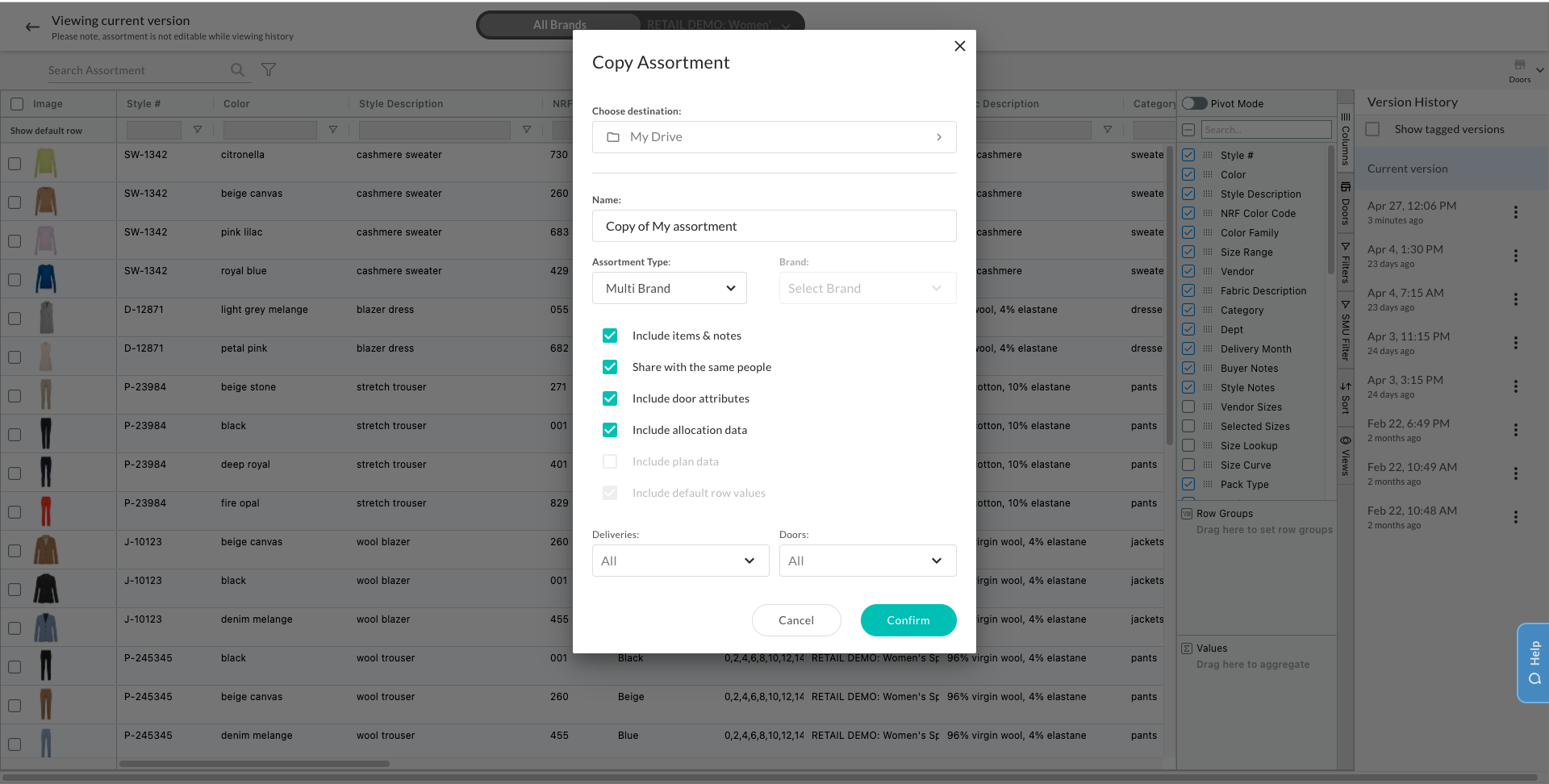Uncheck Include items & notes

(x=610, y=336)
